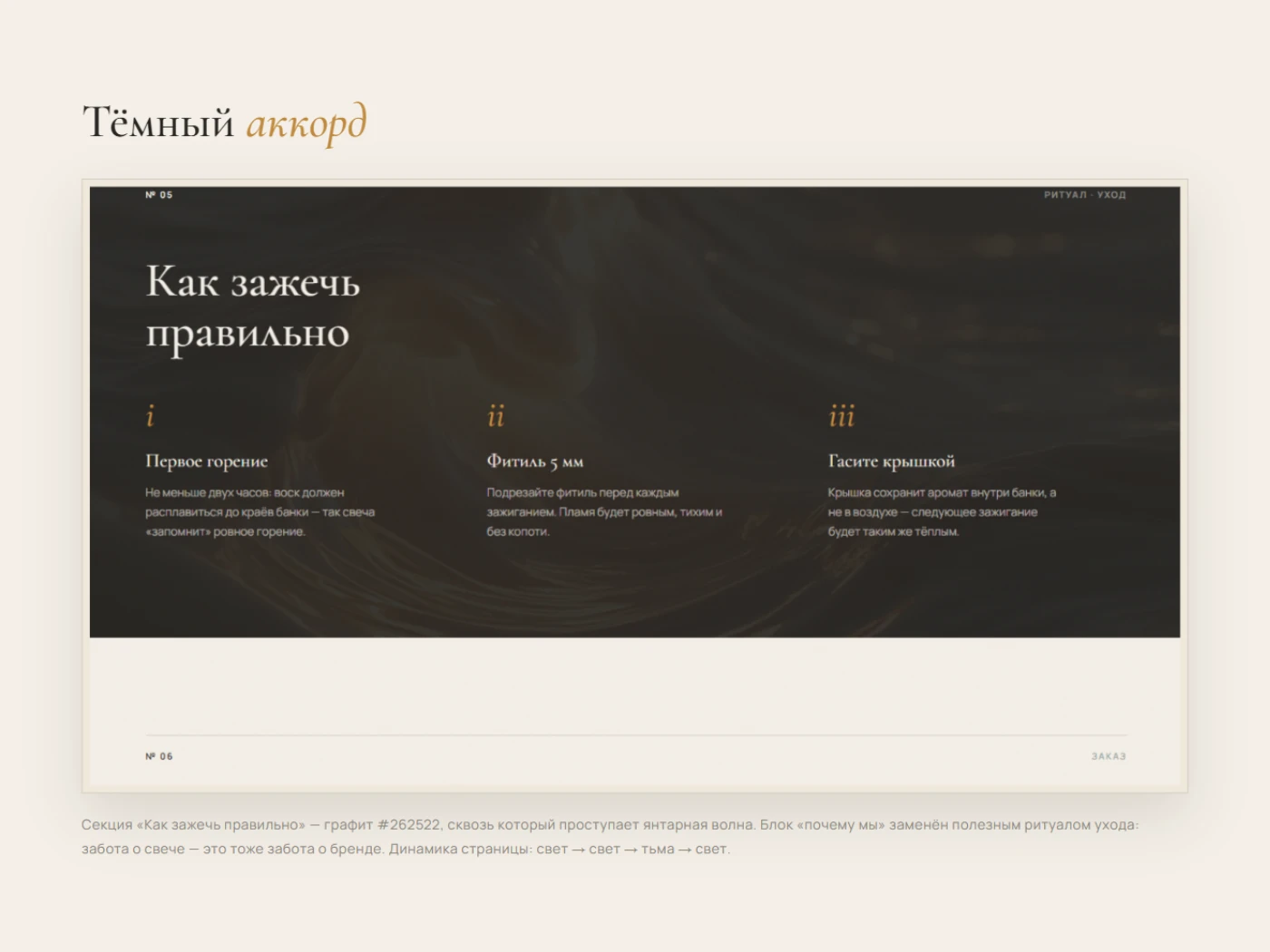The width and height of the screenshot is (1270, 952).
Task: Click the 'Гасите крышкой' step title
Action: [x=892, y=461]
